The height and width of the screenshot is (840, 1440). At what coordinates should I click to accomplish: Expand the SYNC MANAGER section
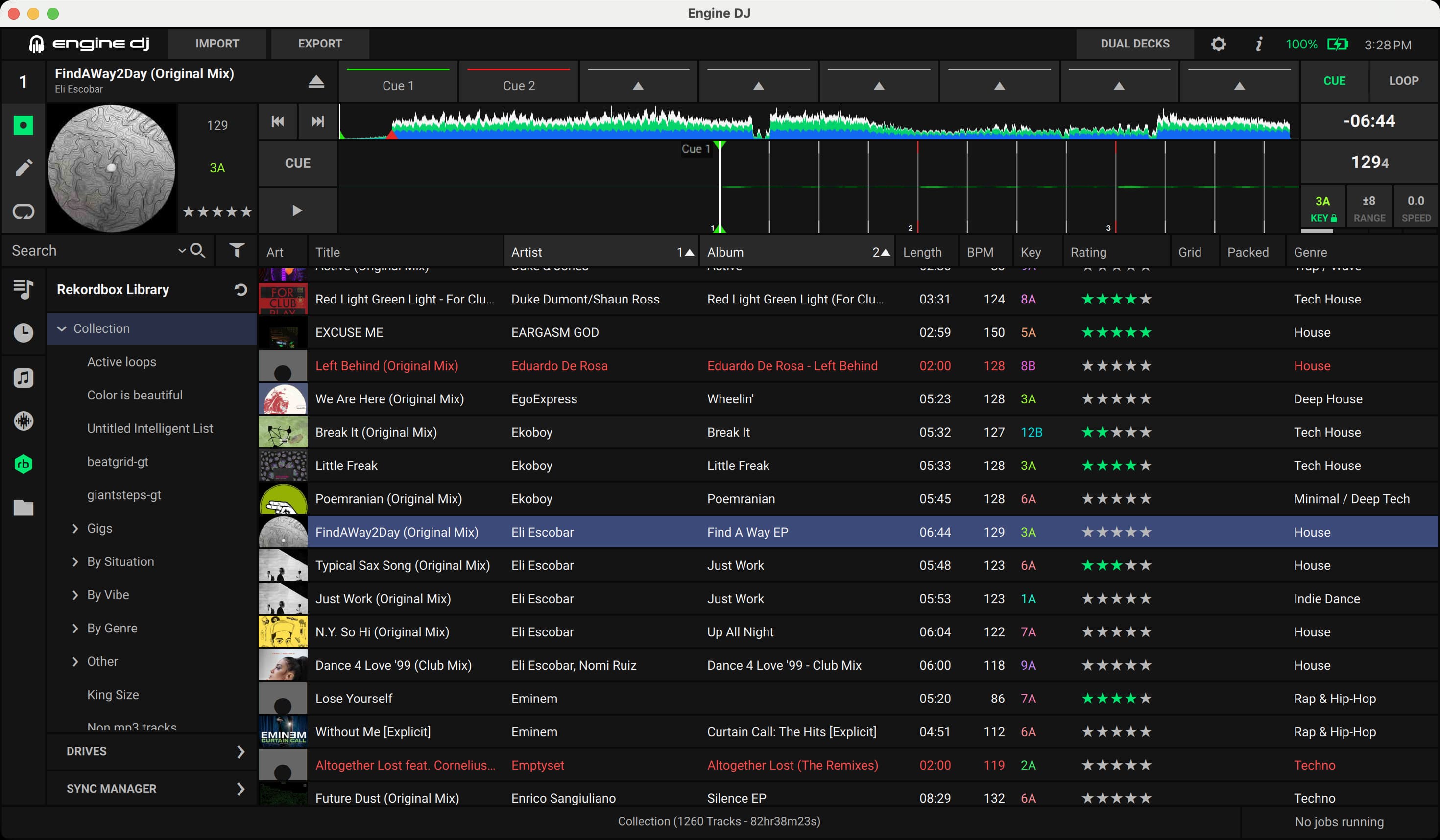151,789
